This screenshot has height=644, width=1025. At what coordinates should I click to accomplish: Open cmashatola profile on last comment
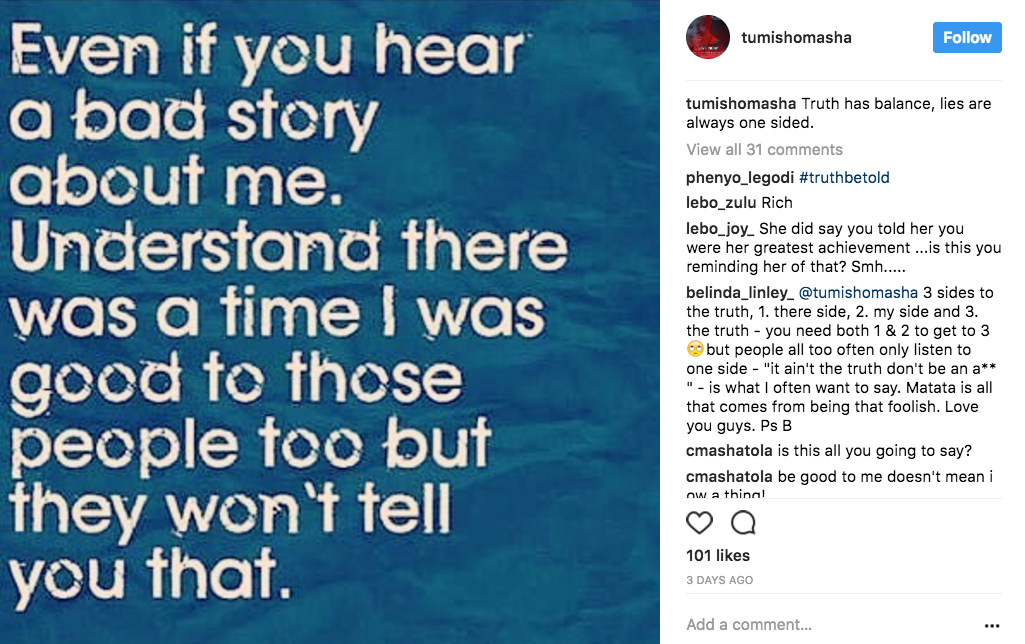[729, 476]
